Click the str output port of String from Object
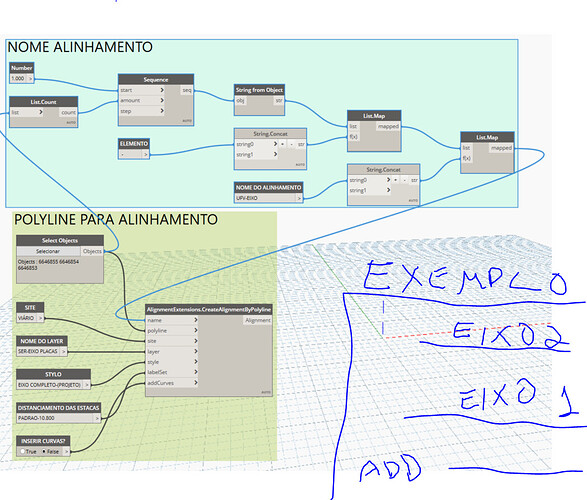This screenshot has height=500, width=587. (x=279, y=100)
